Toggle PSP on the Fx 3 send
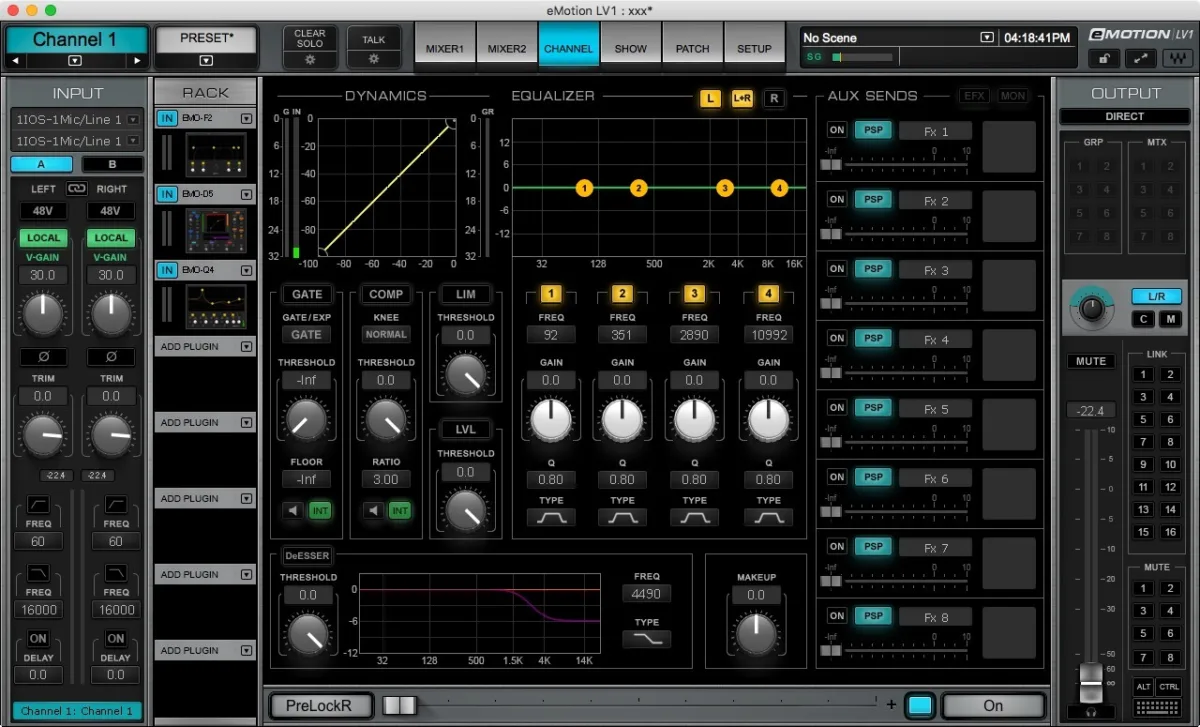Image resolution: width=1200 pixels, height=727 pixels. click(x=873, y=269)
